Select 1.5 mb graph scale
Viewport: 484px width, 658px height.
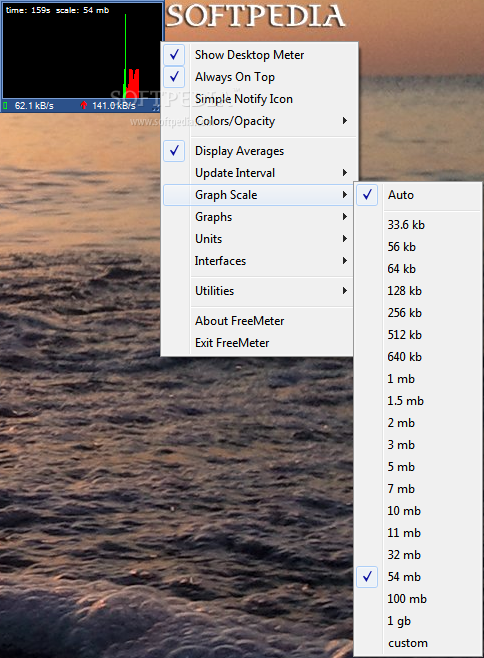click(418, 401)
